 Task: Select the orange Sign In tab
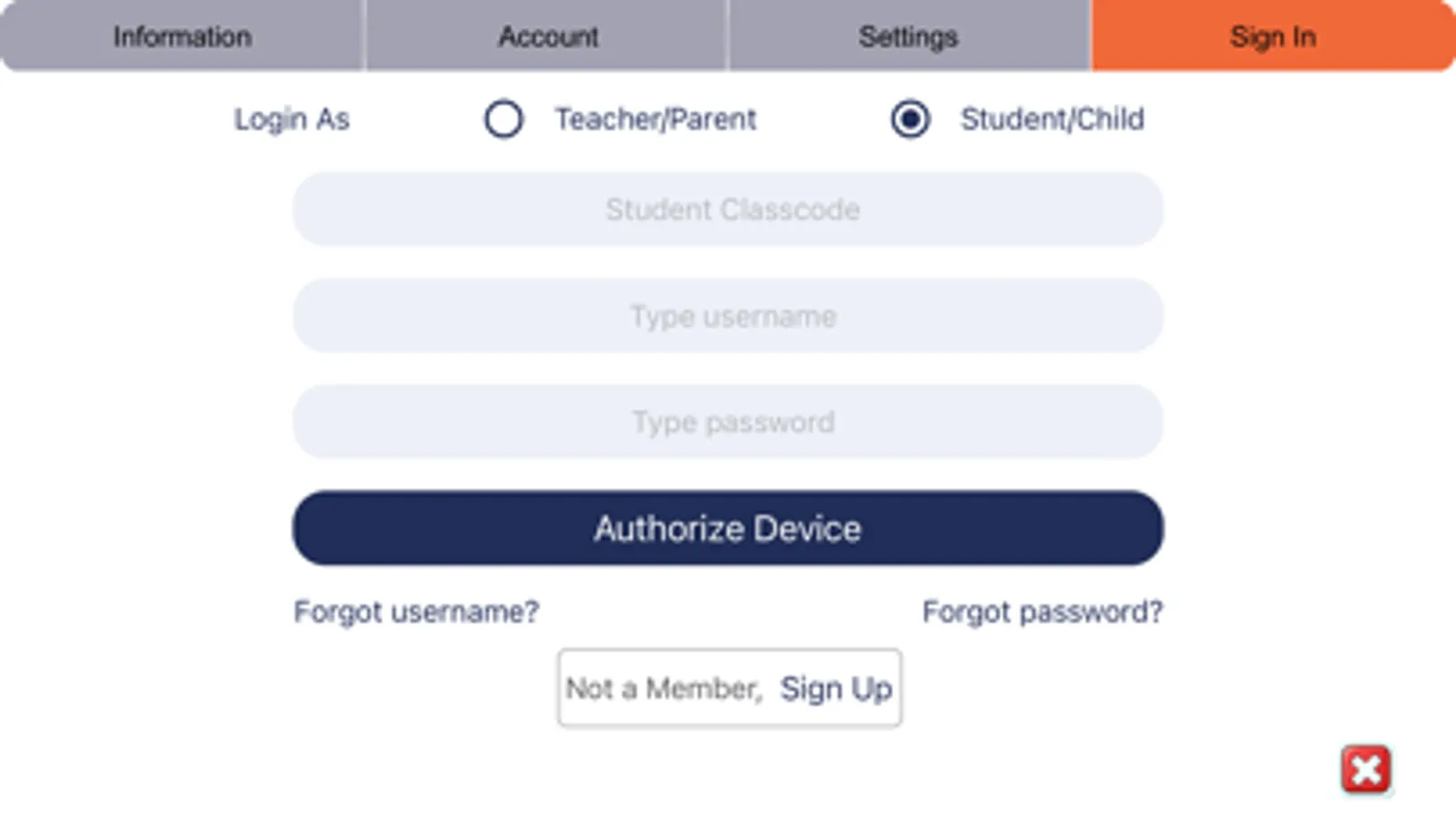pos(1272,36)
